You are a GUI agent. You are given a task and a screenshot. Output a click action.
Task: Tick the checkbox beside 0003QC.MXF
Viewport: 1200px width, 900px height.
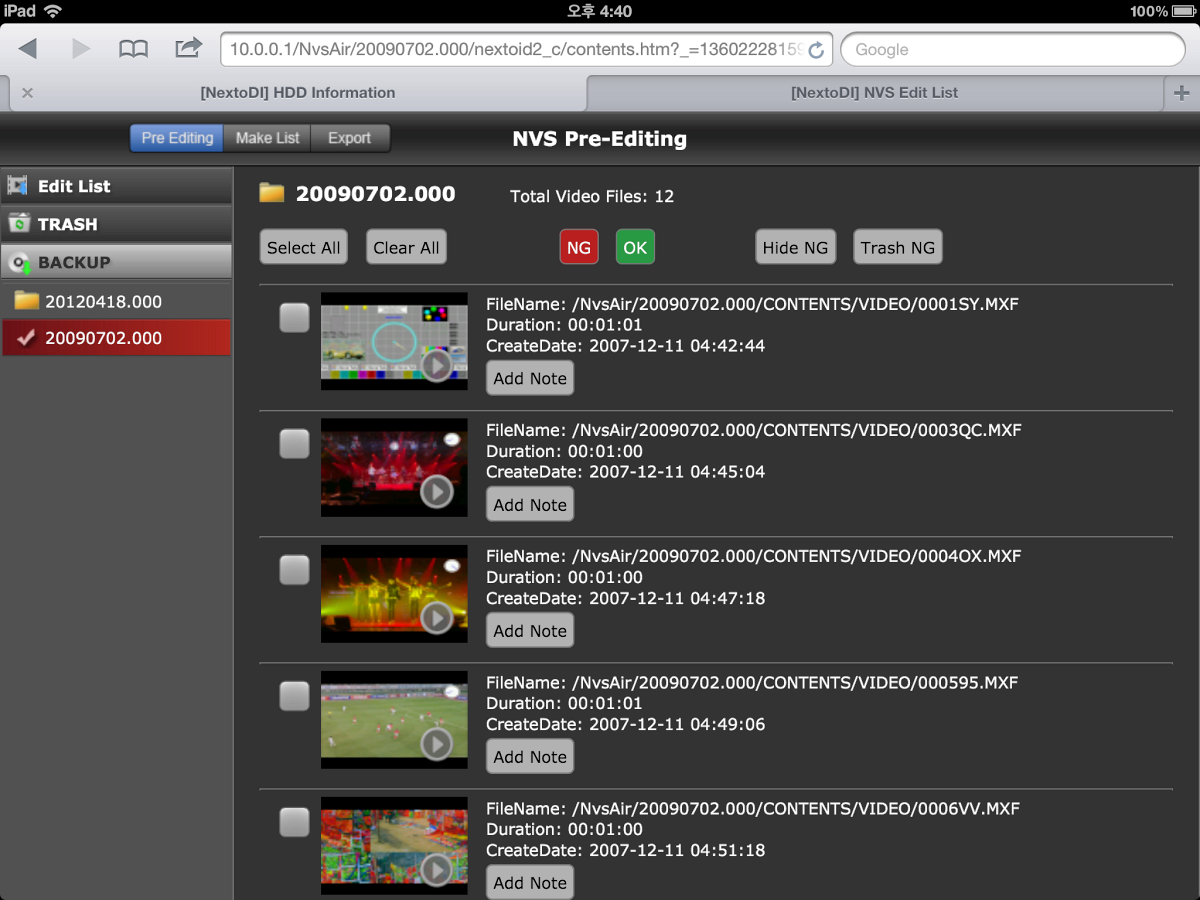tap(294, 444)
